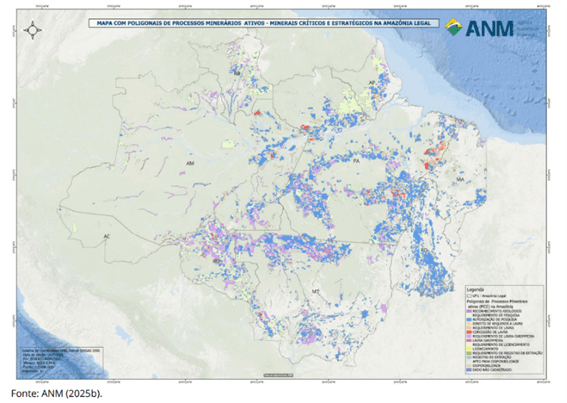The height and width of the screenshot is (403, 567).
Task: Click 'REQUERIMENTO DE LICENCIAMENTO' legend text
Action: [501, 345]
